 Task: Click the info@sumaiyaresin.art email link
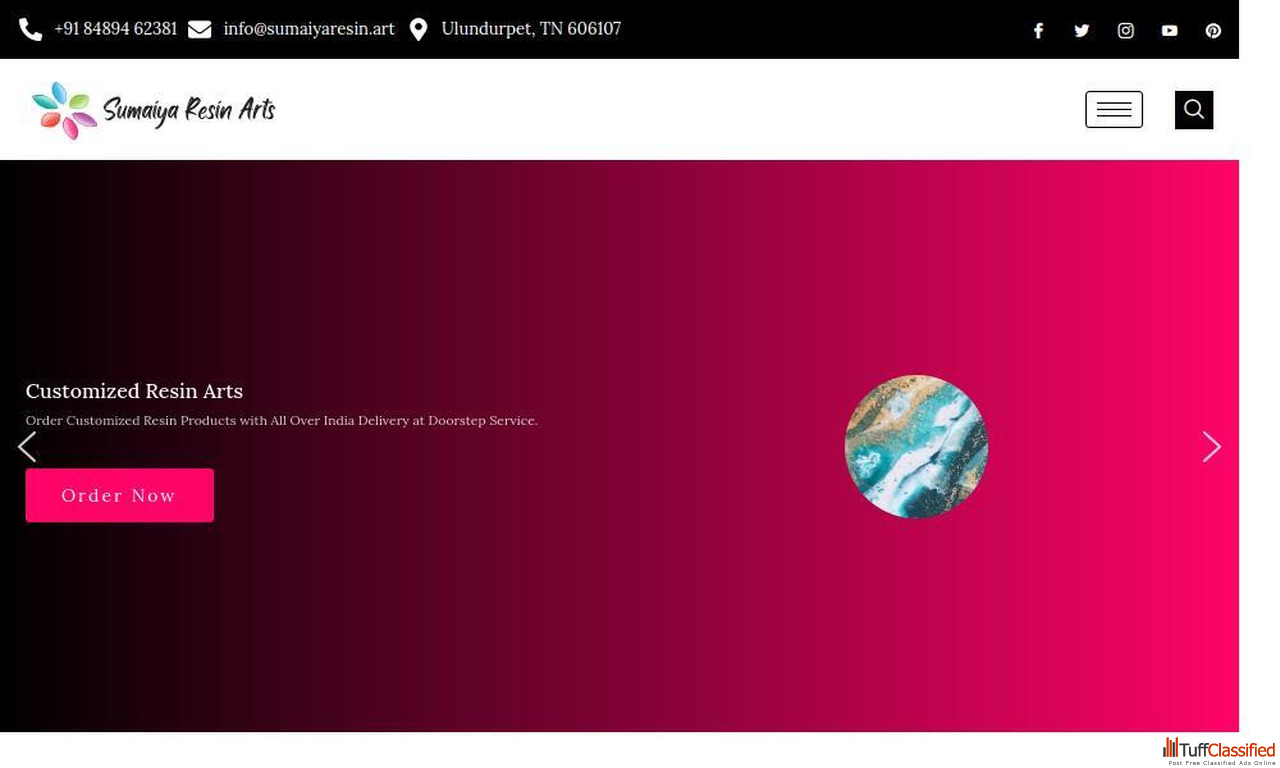(x=308, y=29)
